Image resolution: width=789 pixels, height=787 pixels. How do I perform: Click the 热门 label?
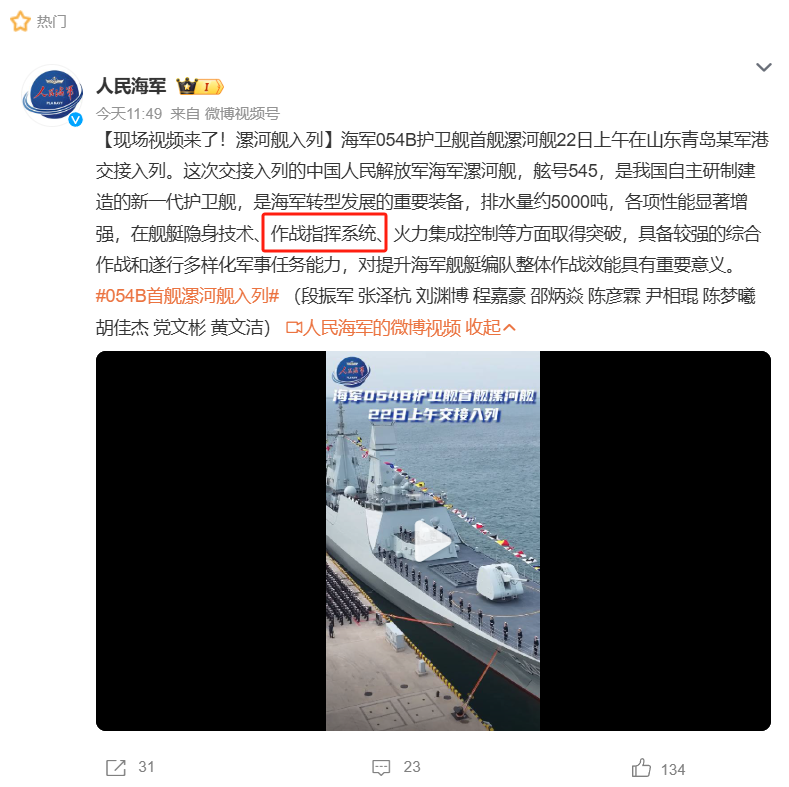pyautogui.click(x=52, y=22)
